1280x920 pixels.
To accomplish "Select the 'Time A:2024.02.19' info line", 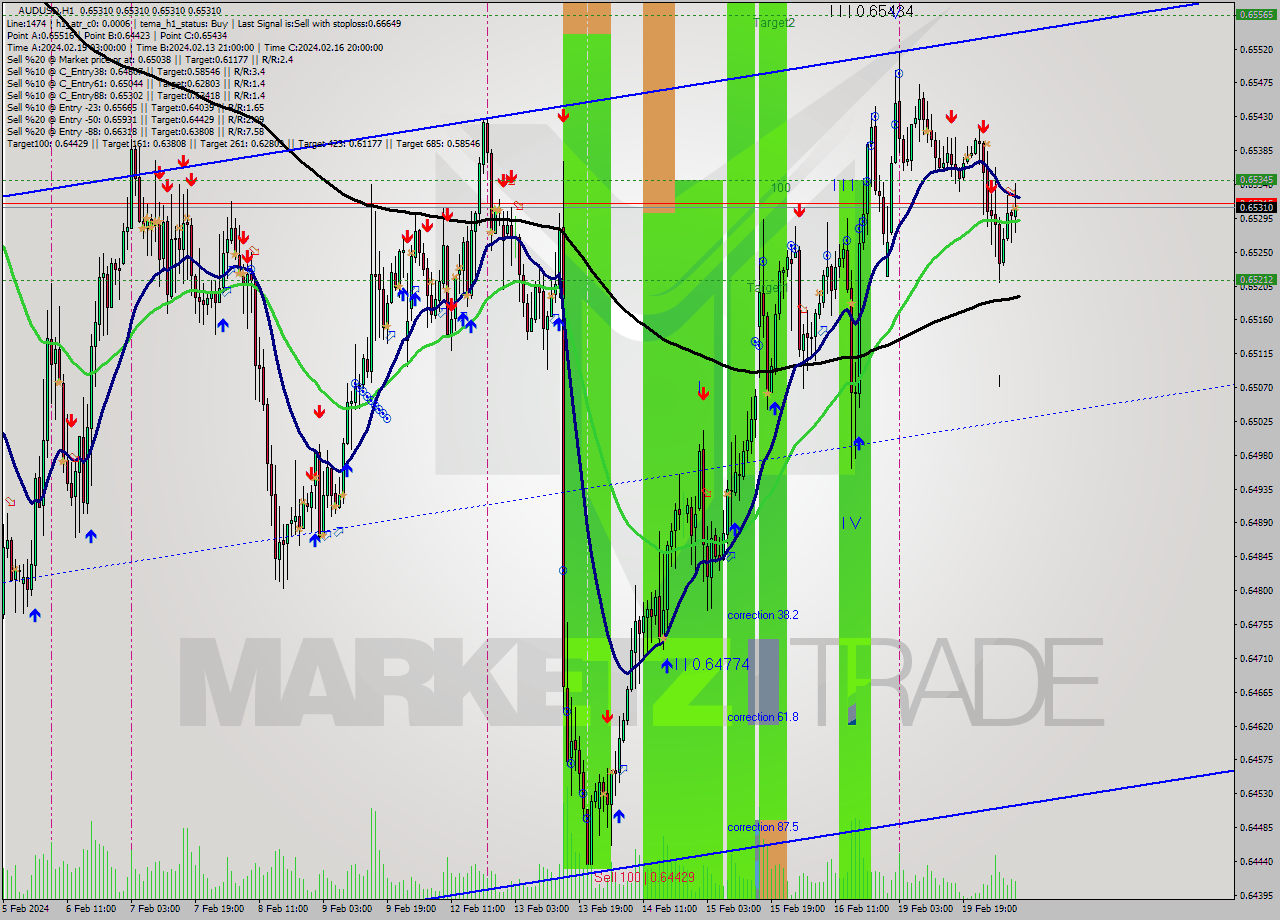I will click(194, 47).
